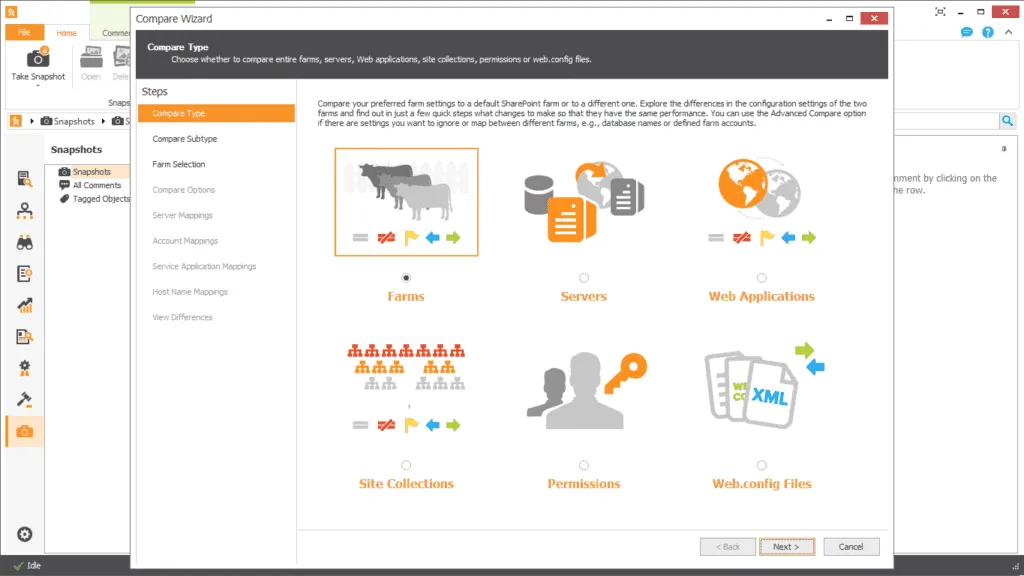Screen dimensions: 1024x576
Task: Go to the Compare Subtype step
Action: (185, 139)
